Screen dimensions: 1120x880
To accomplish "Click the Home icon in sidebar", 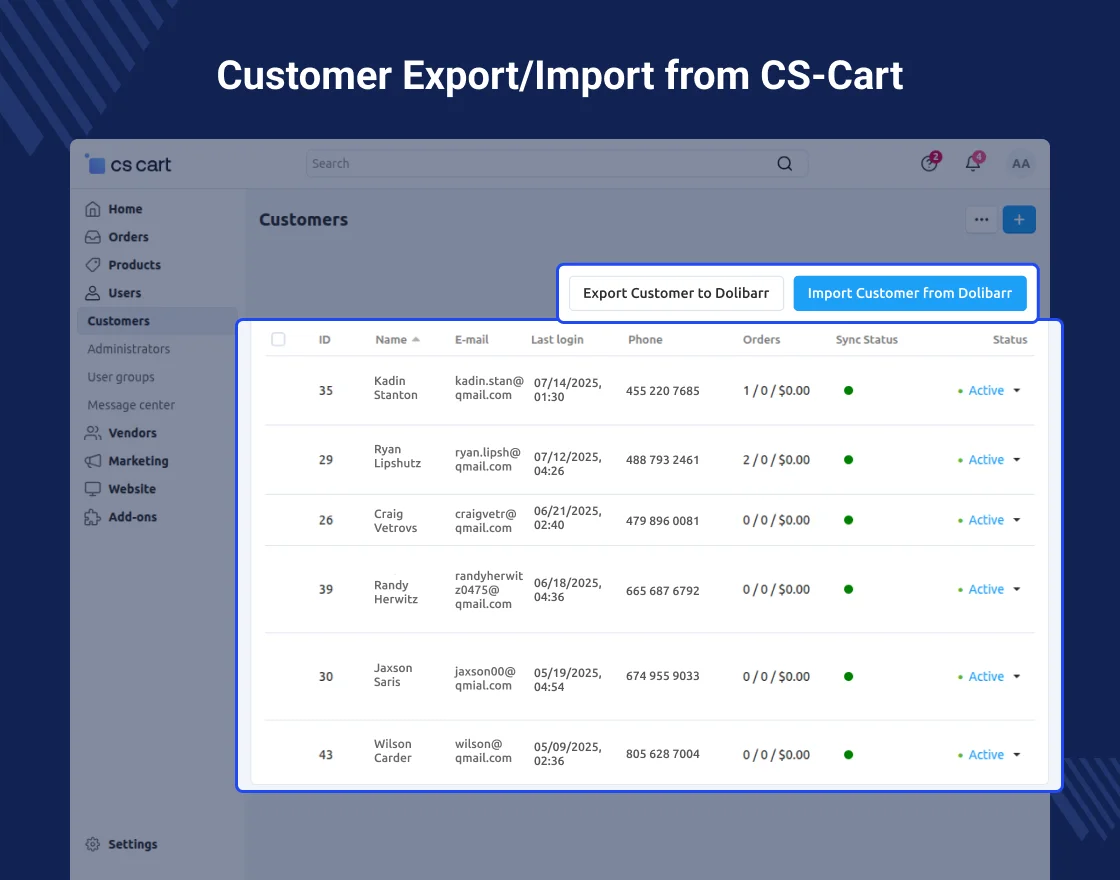I will click(93, 209).
